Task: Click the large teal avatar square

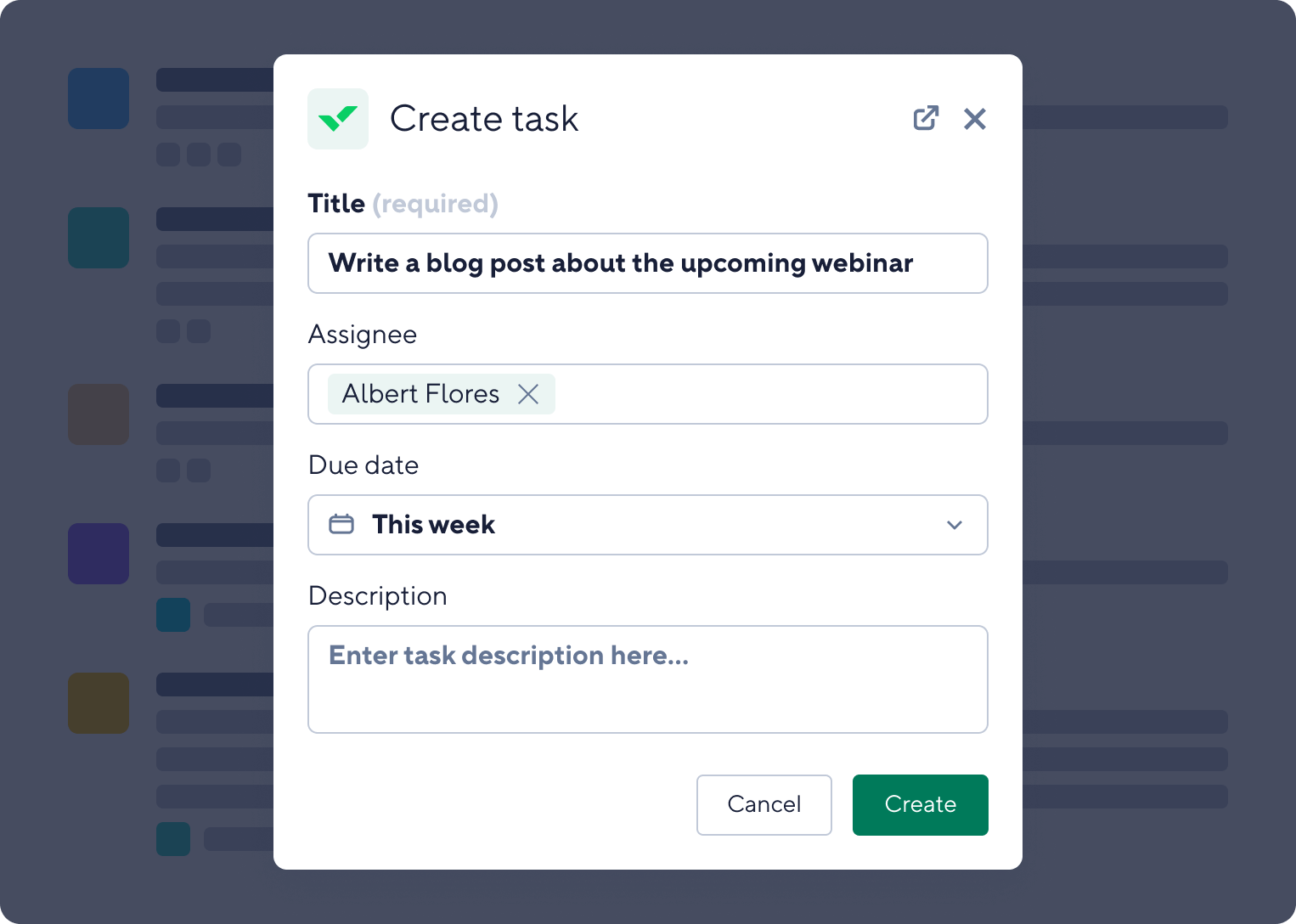Action: [99, 238]
